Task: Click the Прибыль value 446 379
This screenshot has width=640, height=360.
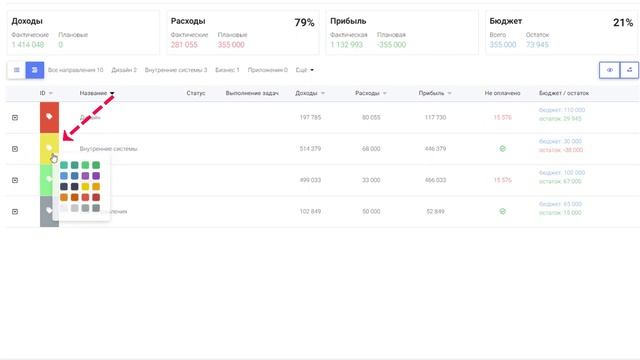Action: (x=436, y=149)
